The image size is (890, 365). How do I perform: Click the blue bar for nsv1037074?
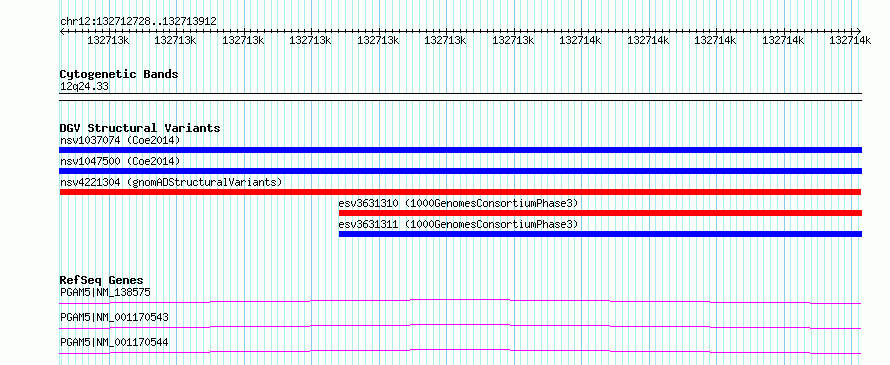(460, 150)
